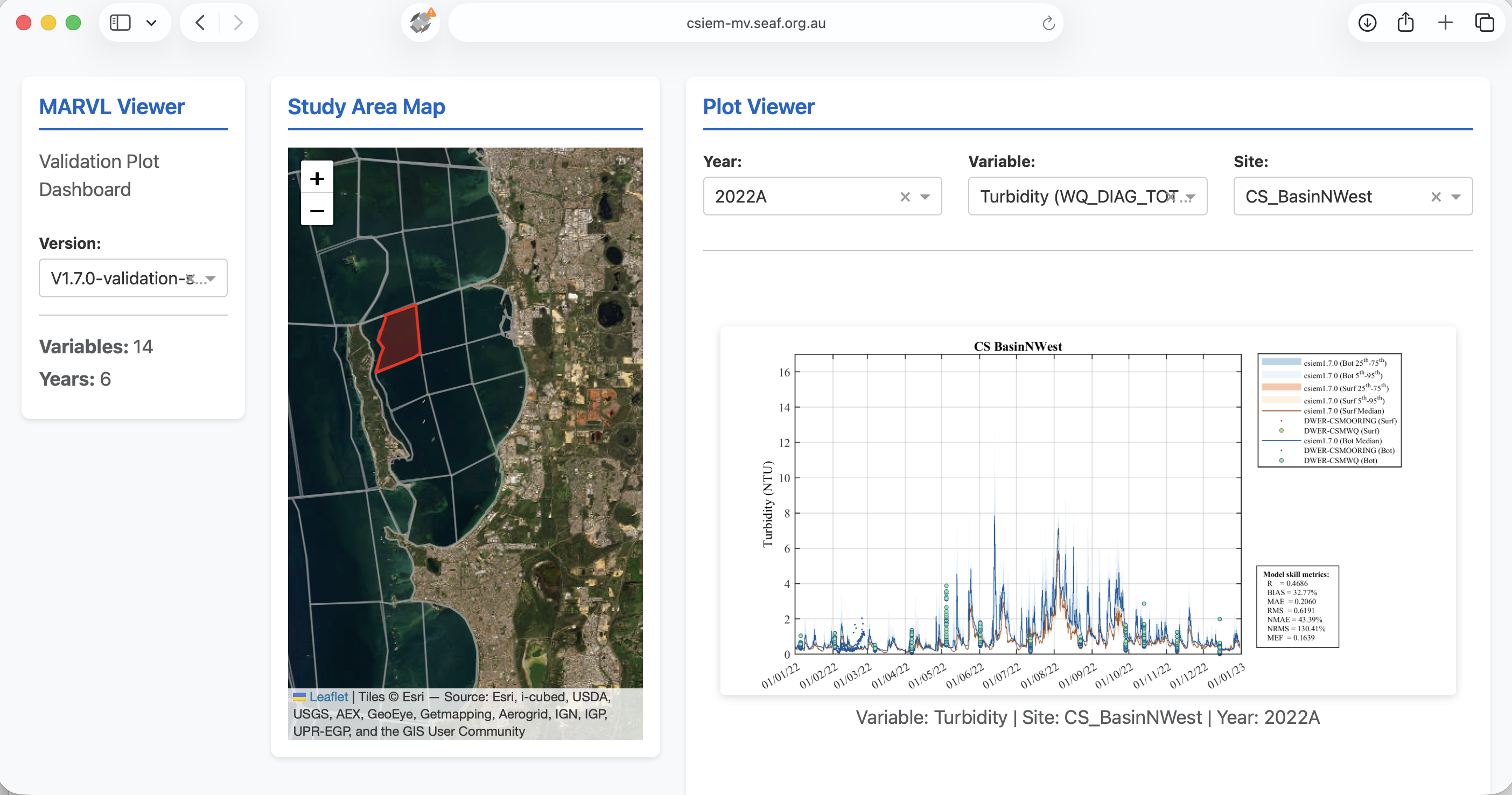Screen dimensions: 1512x795
Task: Clear the CS_BasinNWest site selection
Action: [x=1436, y=197]
